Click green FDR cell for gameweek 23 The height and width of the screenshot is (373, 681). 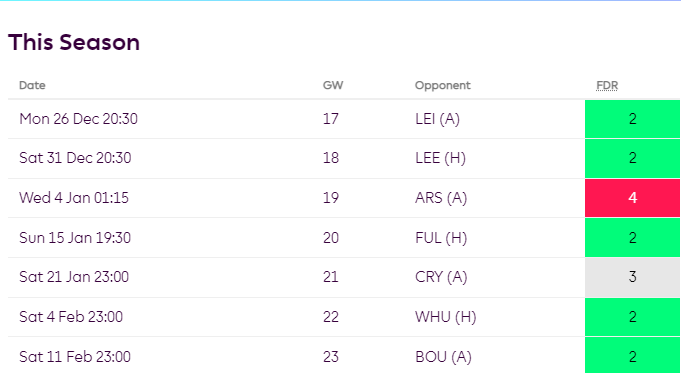(632, 356)
